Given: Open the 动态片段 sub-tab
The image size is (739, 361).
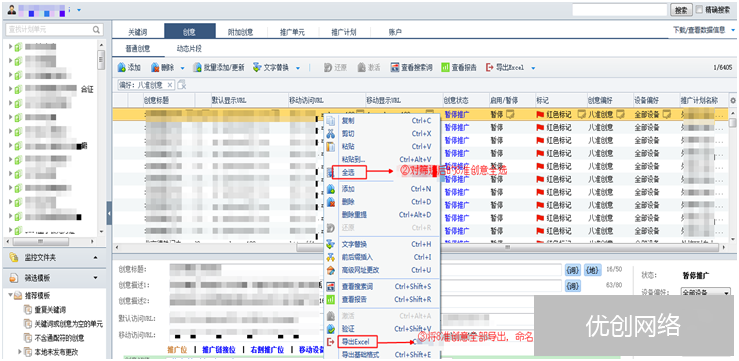Looking at the screenshot, I should coord(189,49).
